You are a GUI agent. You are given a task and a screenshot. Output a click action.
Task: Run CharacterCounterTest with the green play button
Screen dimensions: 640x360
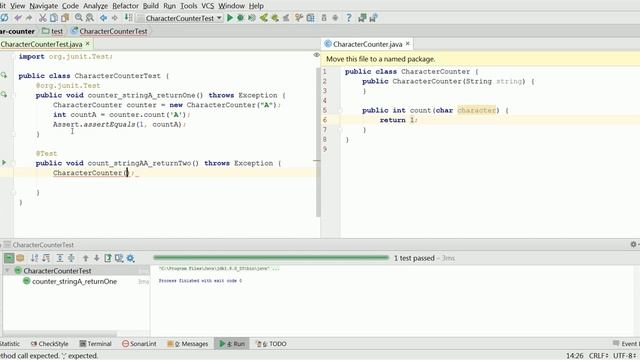click(230, 18)
